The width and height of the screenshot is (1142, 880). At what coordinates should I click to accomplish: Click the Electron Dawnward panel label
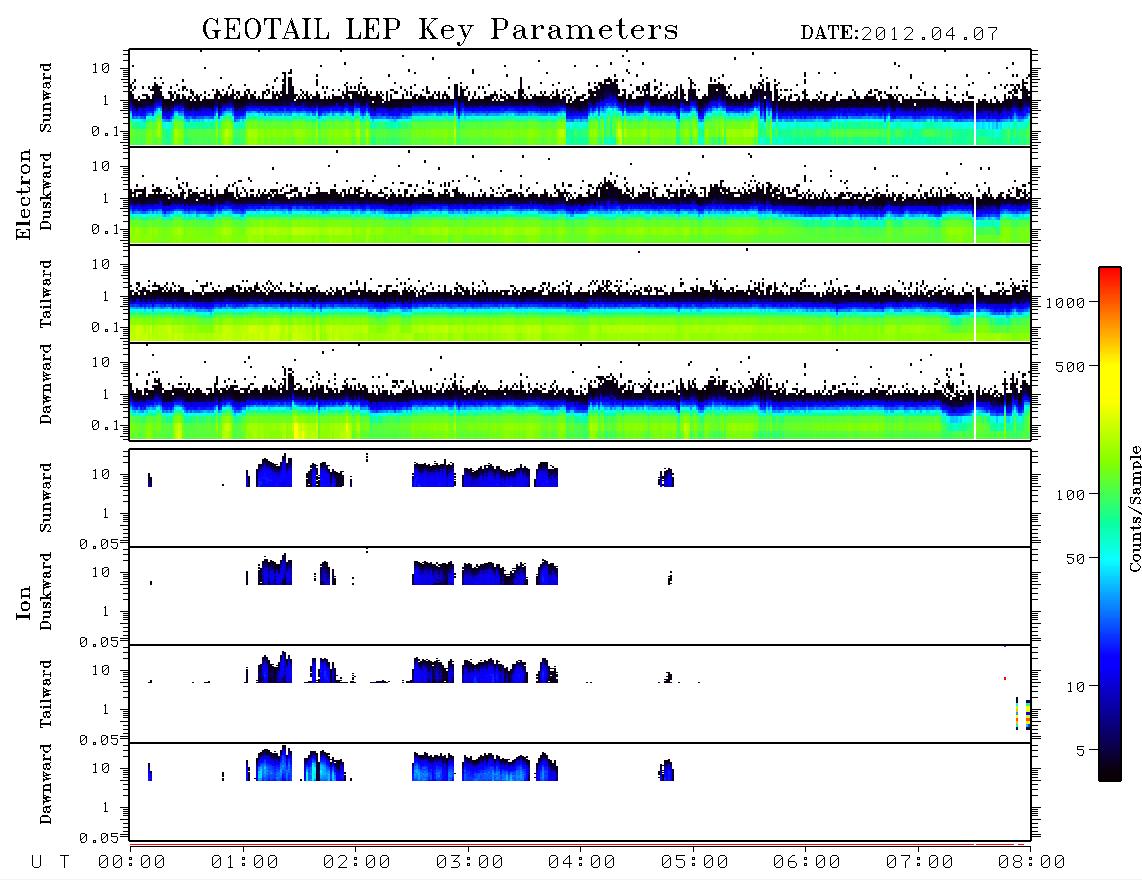[46, 384]
